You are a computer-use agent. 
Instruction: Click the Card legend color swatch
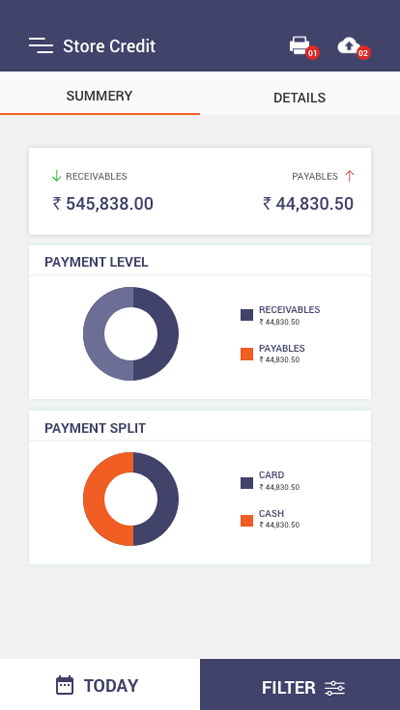(247, 483)
